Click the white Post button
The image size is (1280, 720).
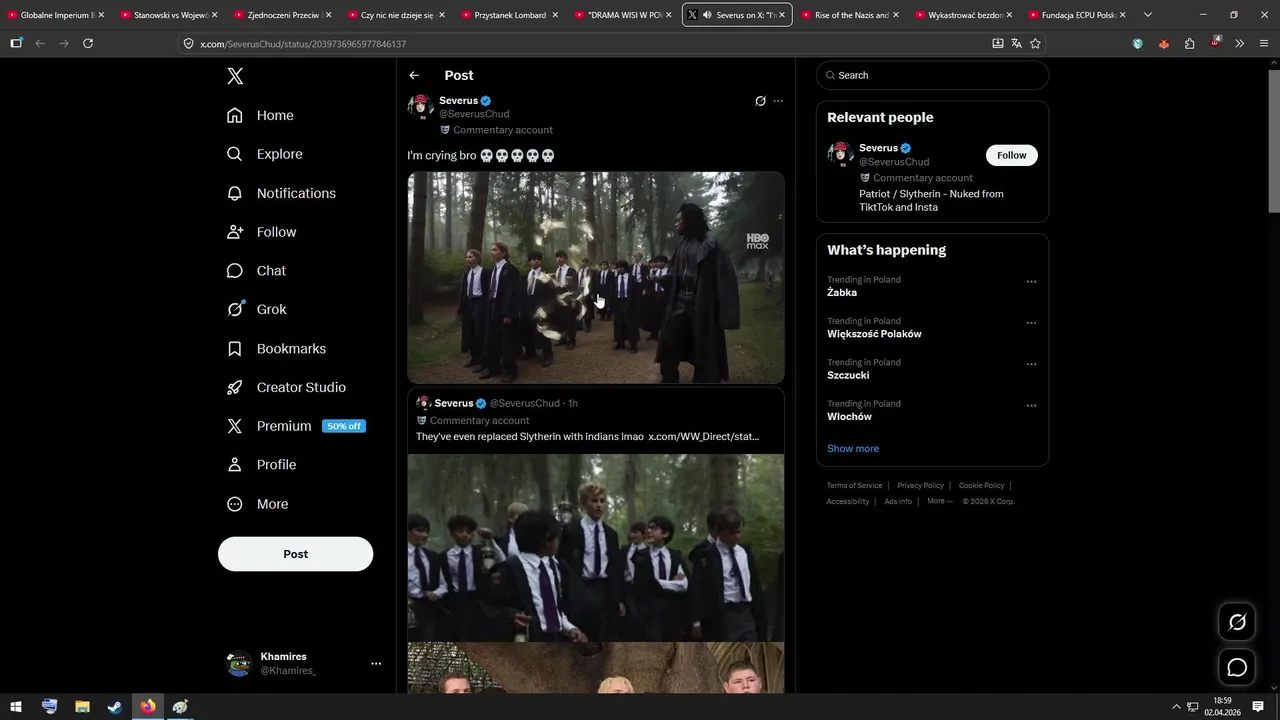[x=295, y=554]
